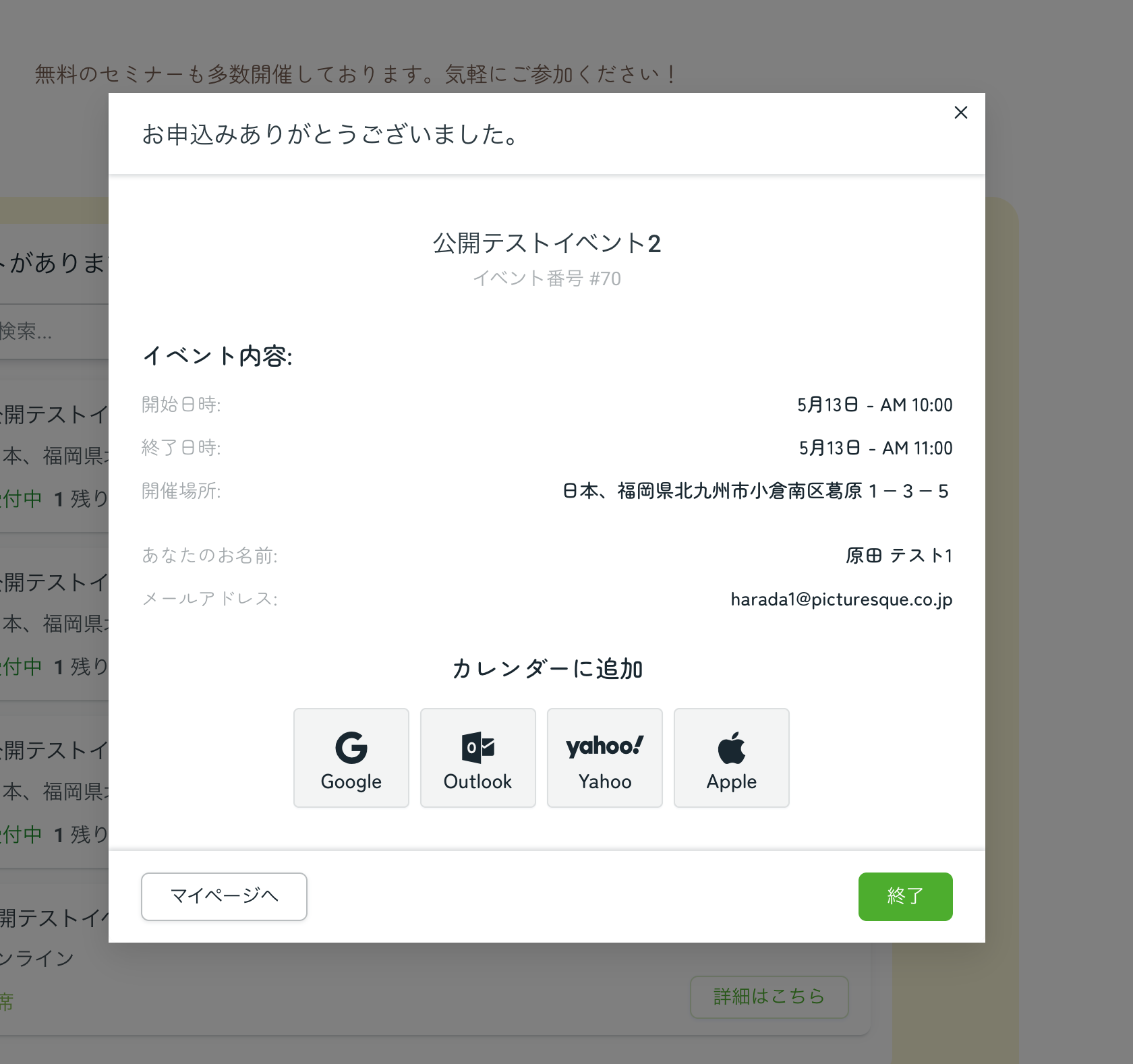This screenshot has width=1133, height=1064.
Task: Click カレンダーに追加 heading
Action: click(x=547, y=669)
